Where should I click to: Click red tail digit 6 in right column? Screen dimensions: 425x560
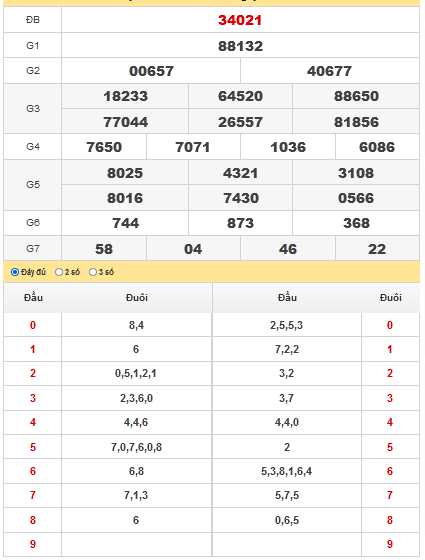click(x=390, y=471)
